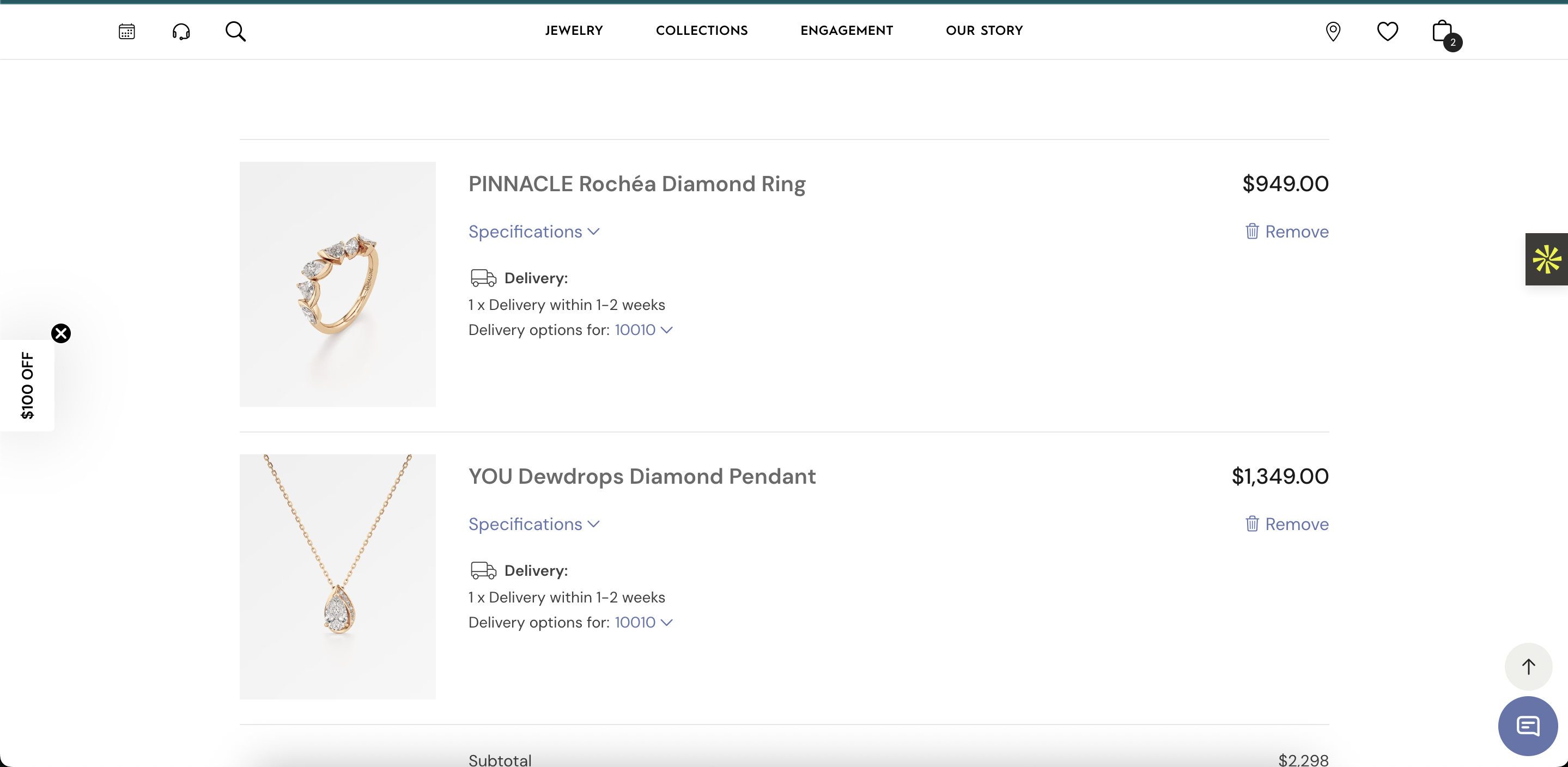Open the ENGAGEMENT menu
The image size is (1568, 767).
click(846, 31)
